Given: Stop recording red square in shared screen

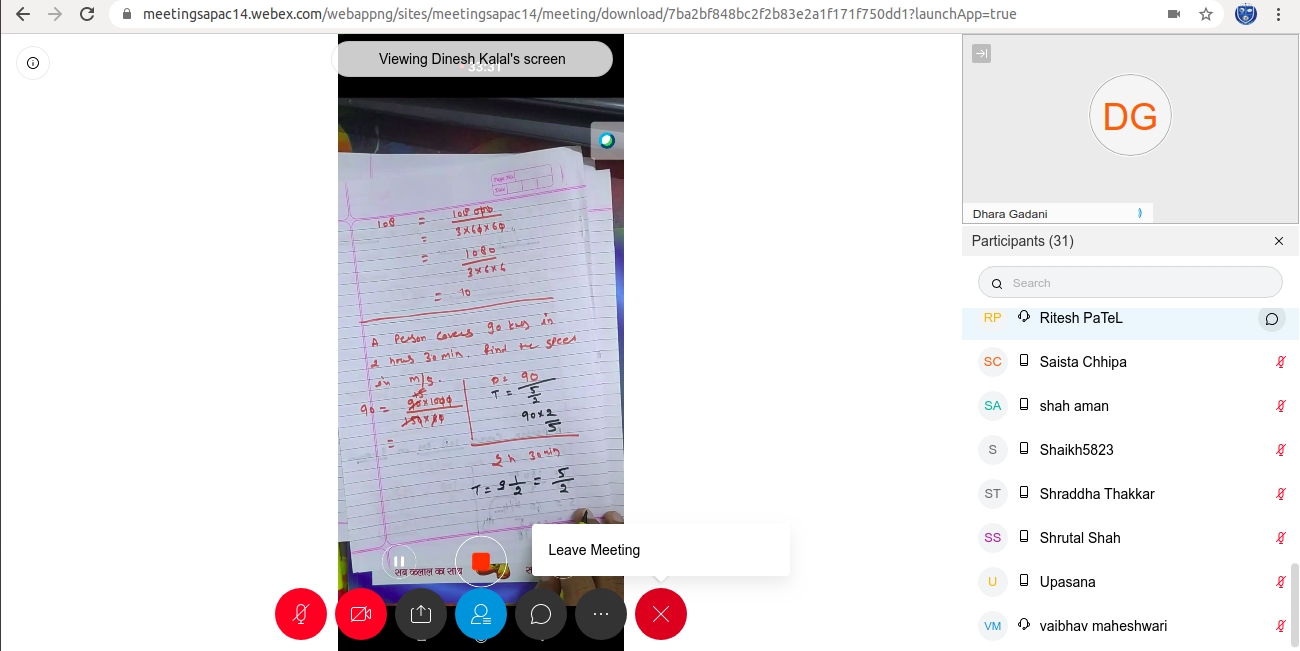Looking at the screenshot, I should [x=481, y=562].
